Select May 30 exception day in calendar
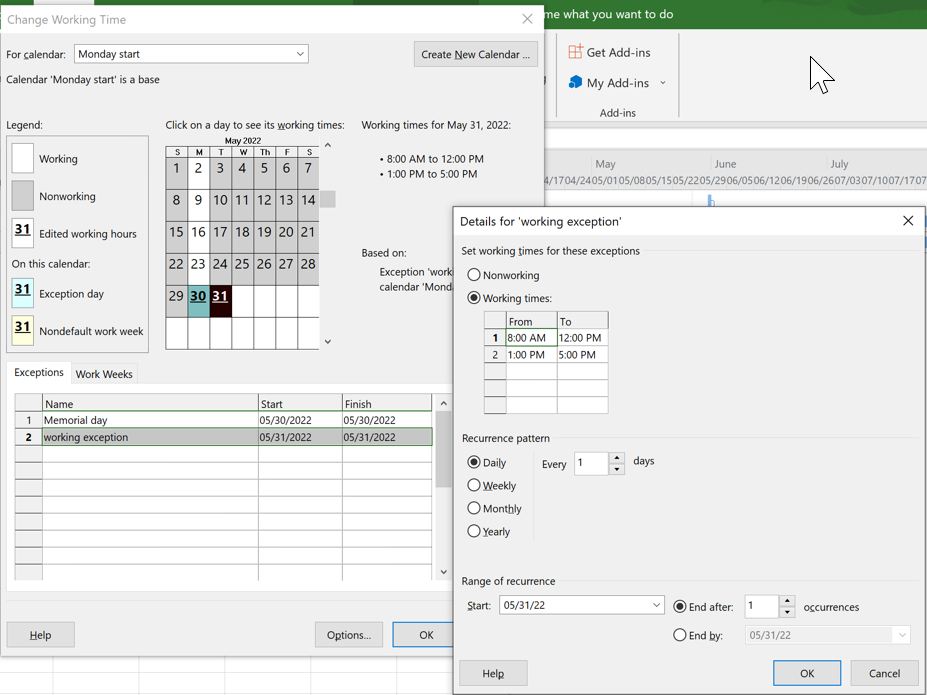 click(x=198, y=297)
